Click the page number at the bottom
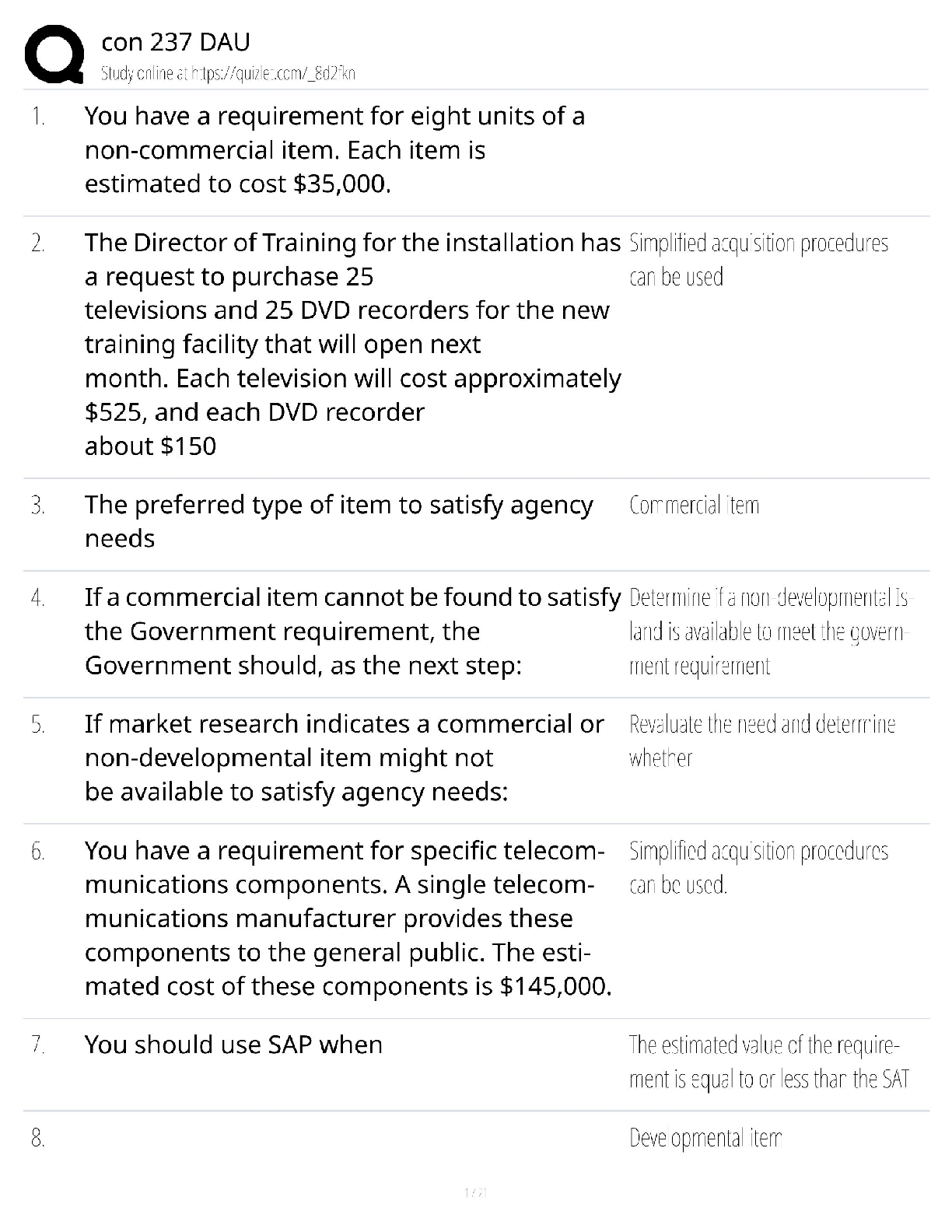Screen dimensions: 952x1232 click(x=475, y=1192)
